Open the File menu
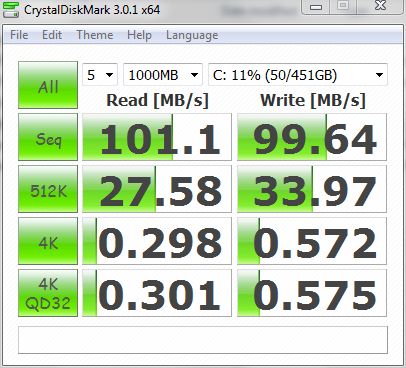 [19, 35]
